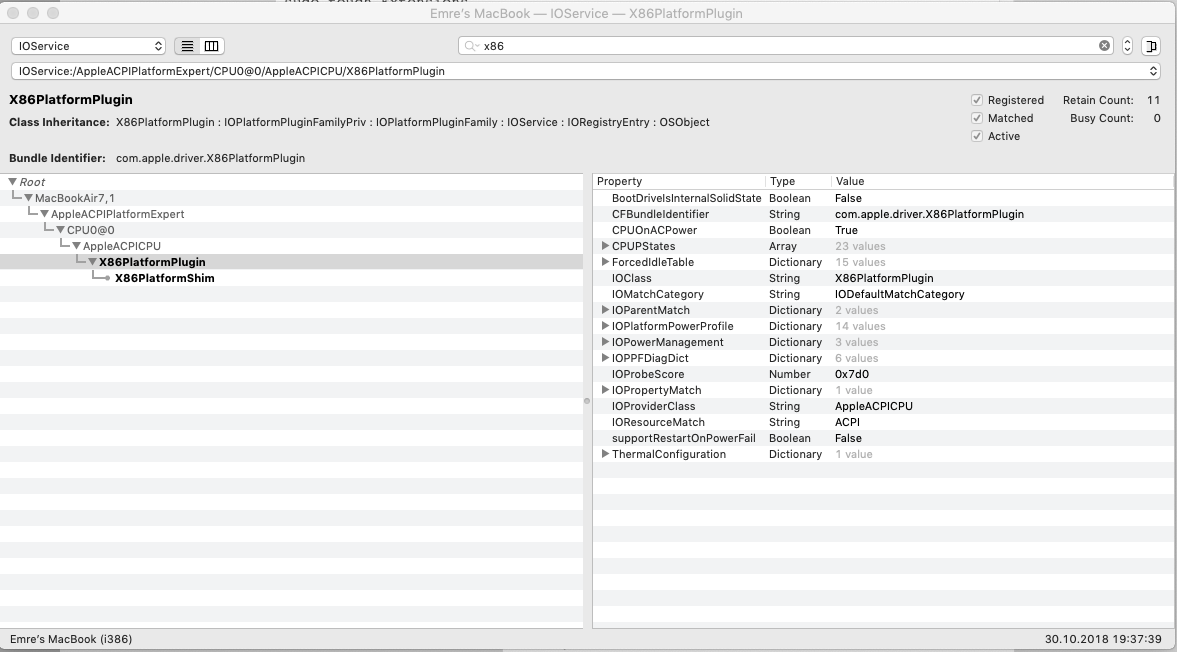Image resolution: width=1177 pixels, height=652 pixels.
Task: Switch to the column browser view
Action: pos(212,46)
